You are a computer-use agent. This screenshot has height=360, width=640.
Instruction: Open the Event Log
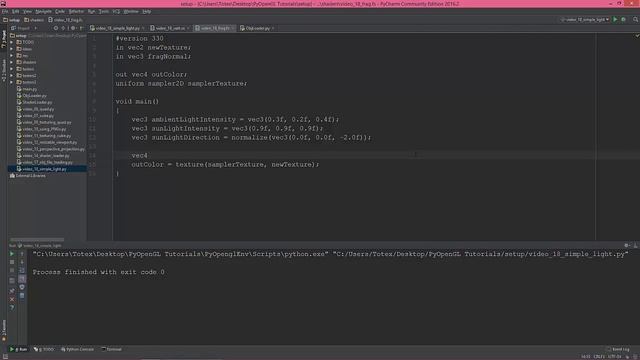(618, 349)
